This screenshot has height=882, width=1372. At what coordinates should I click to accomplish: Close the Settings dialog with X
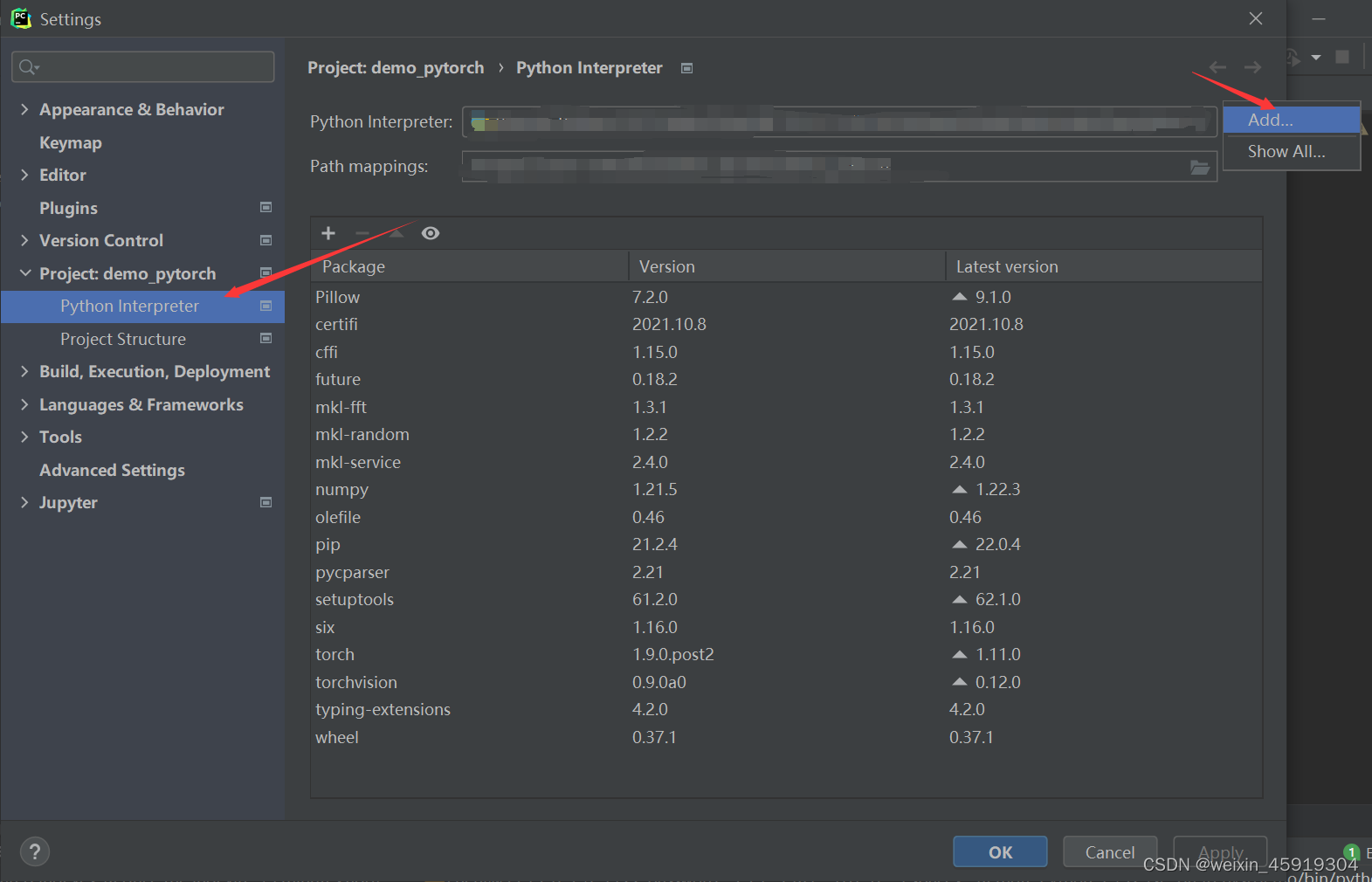tap(1255, 18)
